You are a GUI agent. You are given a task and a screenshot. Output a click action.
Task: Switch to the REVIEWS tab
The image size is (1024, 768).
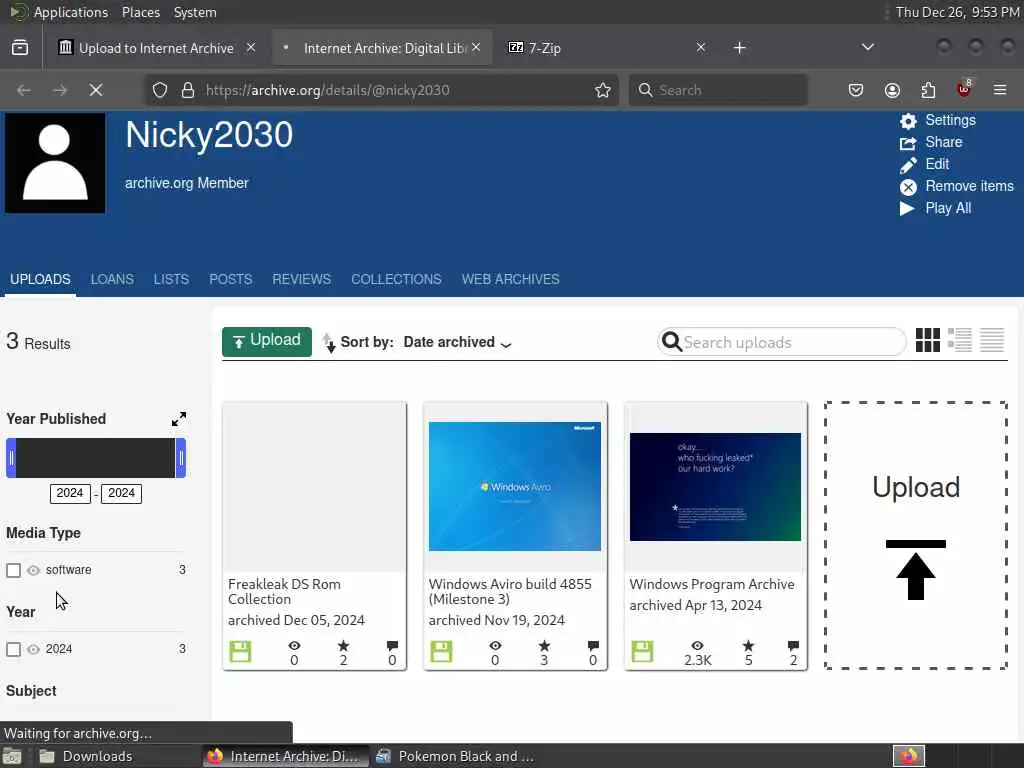click(x=302, y=280)
